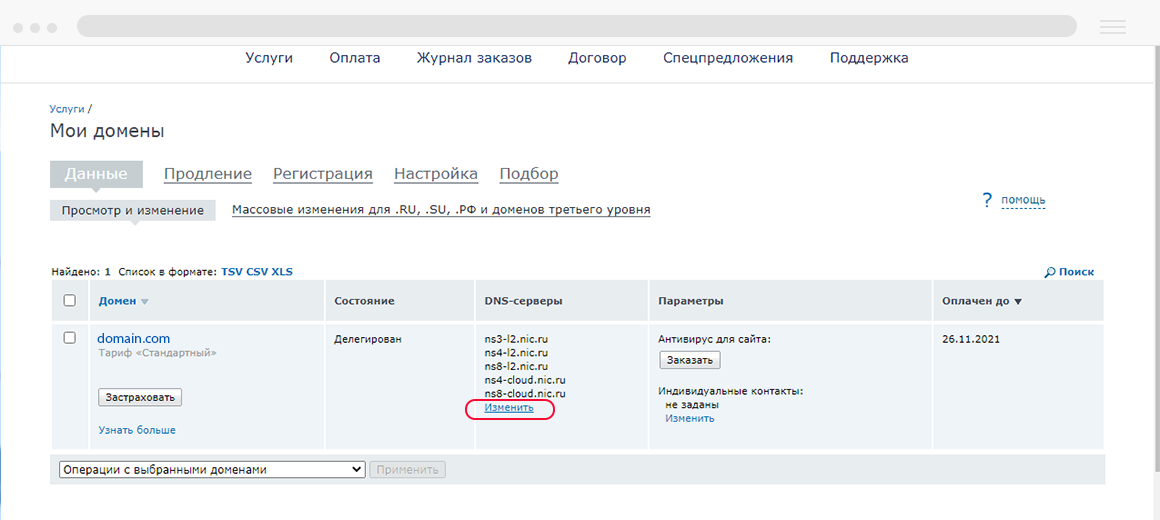Click the page vertical scrollbar

(1156, 259)
